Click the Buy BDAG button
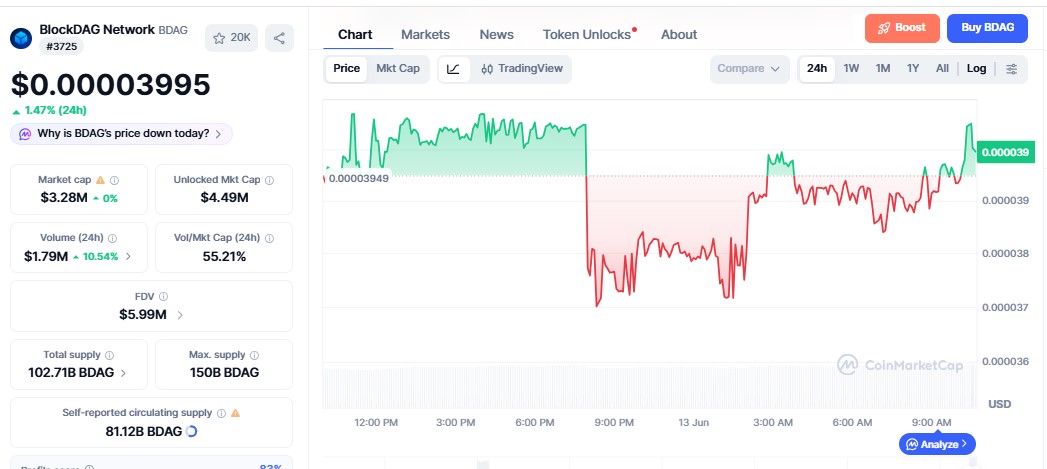This screenshot has height=469, width=1047. point(987,28)
